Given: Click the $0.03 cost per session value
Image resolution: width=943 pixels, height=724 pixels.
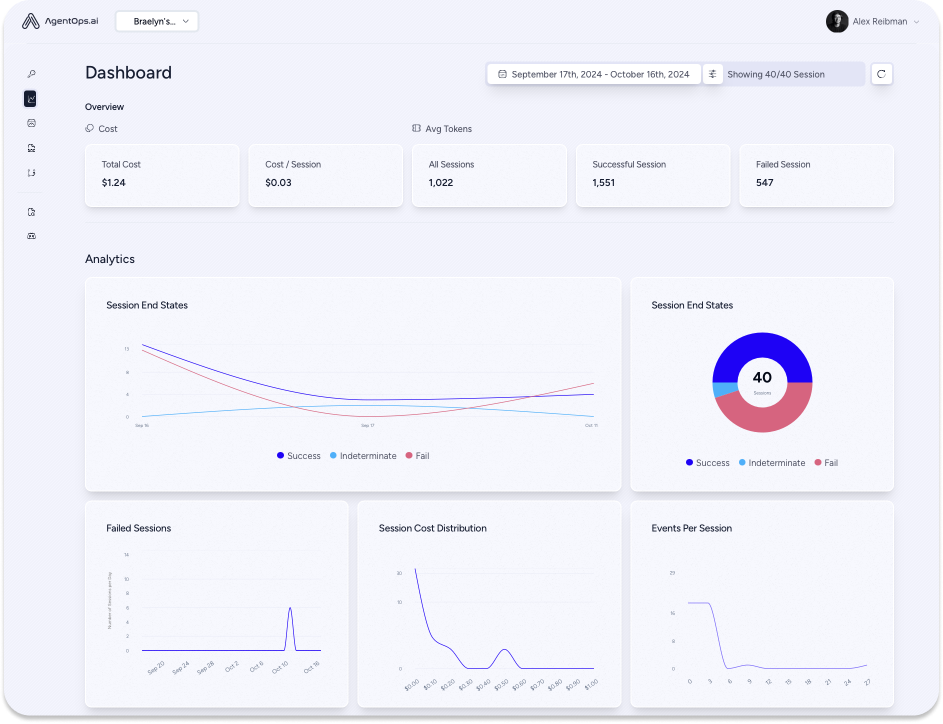Looking at the screenshot, I should [278, 183].
